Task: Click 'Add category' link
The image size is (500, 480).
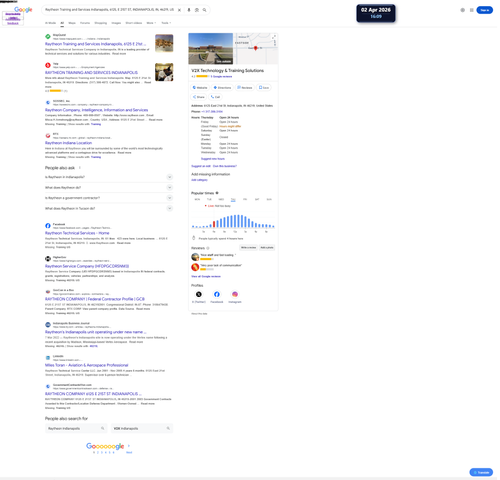Action: 199,180
